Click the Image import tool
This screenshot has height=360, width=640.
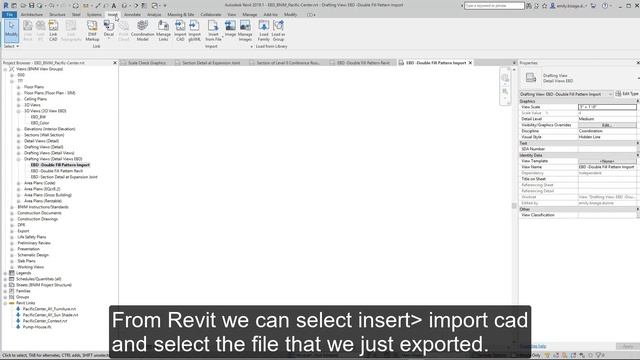click(x=230, y=29)
